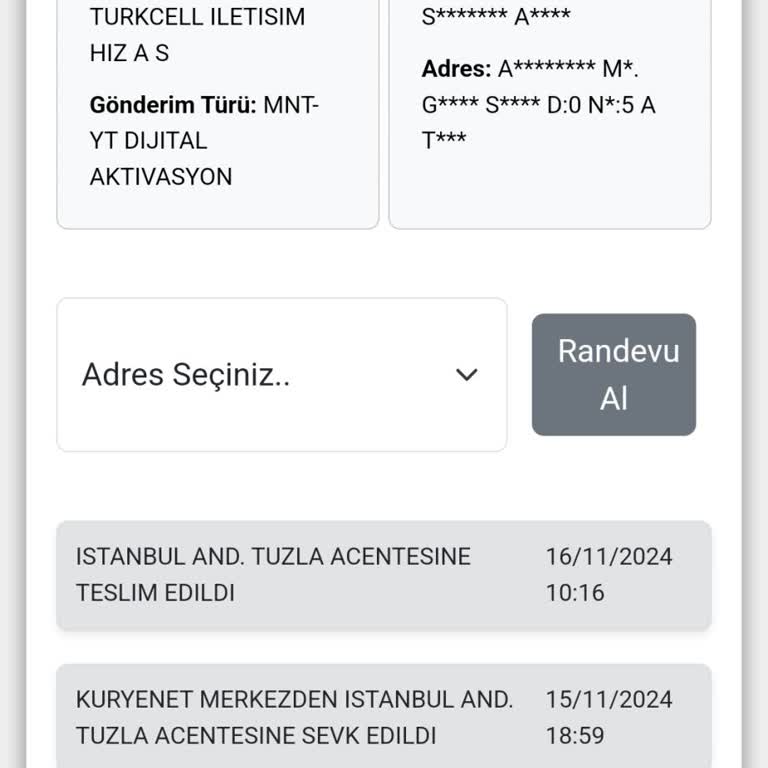Click the chevron arrow in address dropdown
Screen dimensions: 768x768
tap(466, 375)
